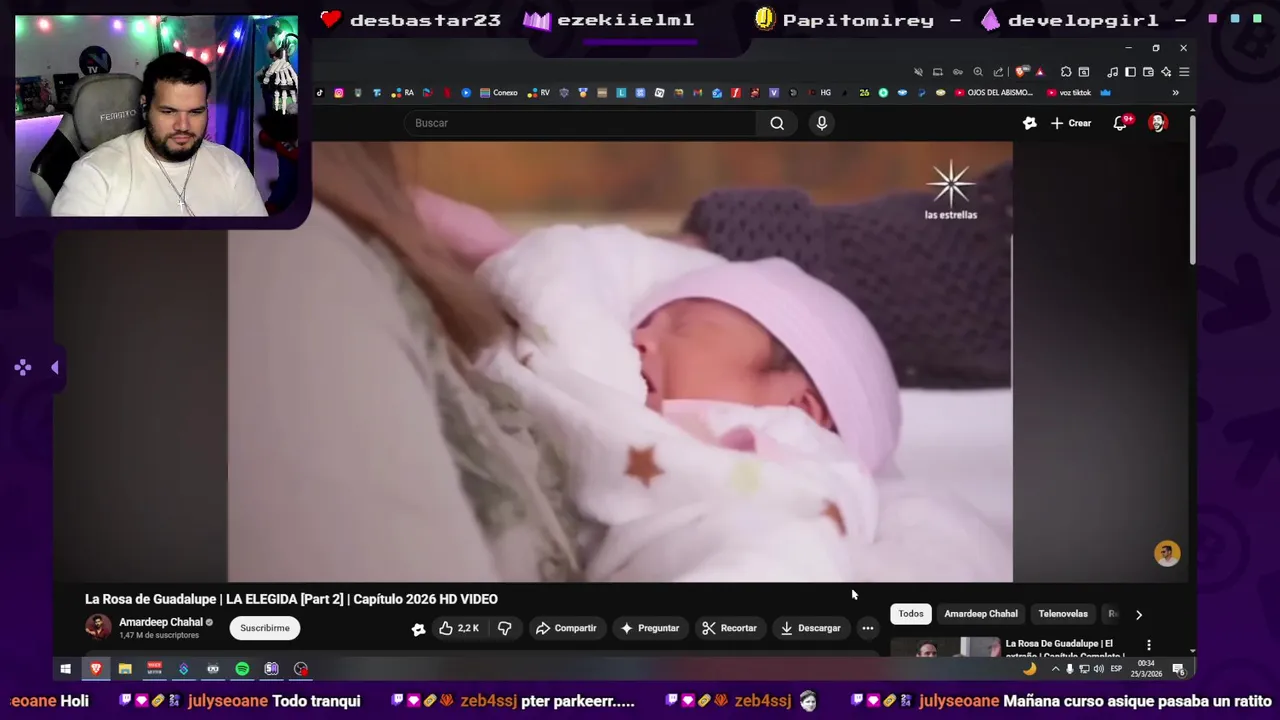Viewport: 1280px width, 720px height.
Task: Click the video player area
Action: pyautogui.click(x=620, y=361)
